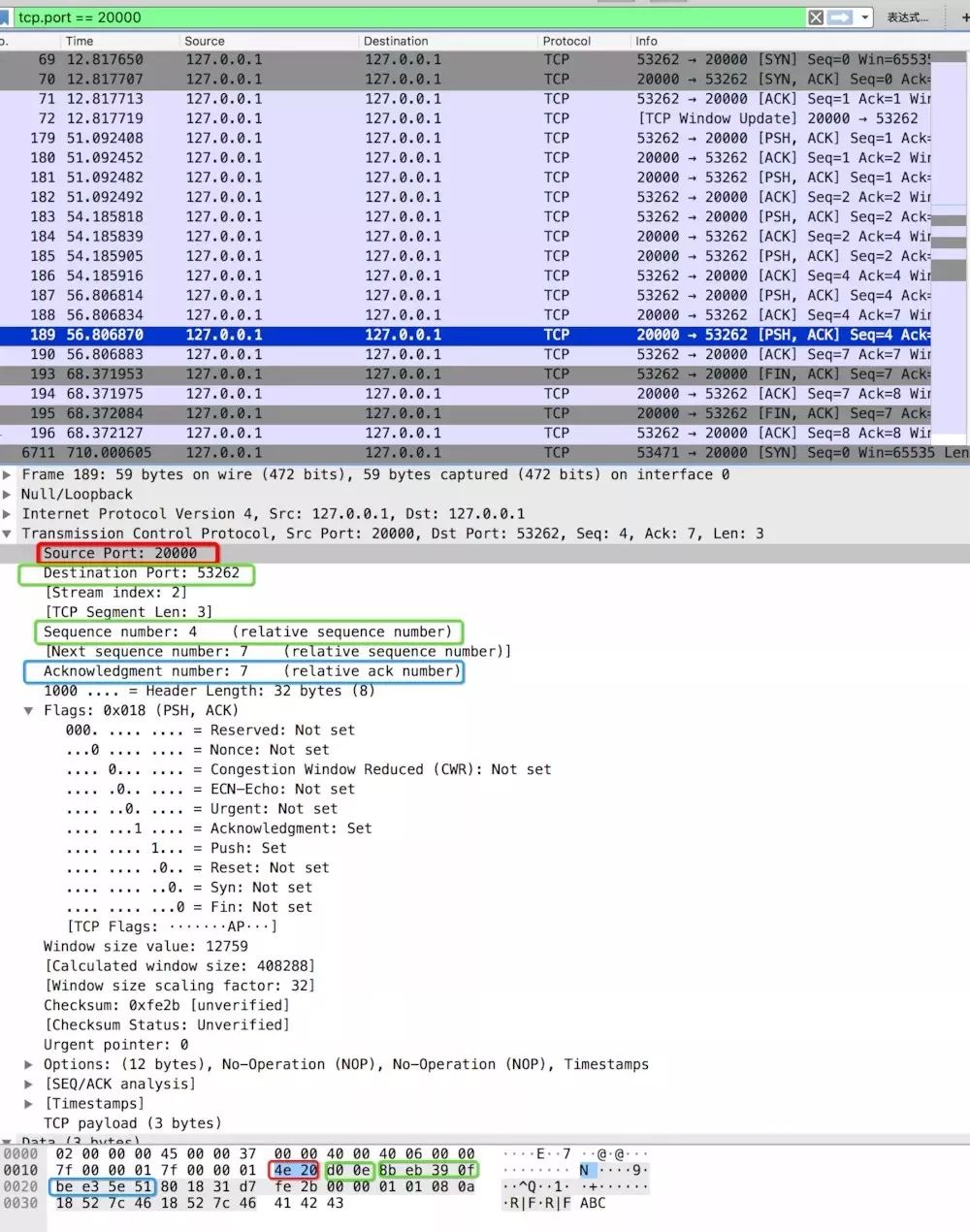The height and width of the screenshot is (1232, 970).
Task: Expand the Internet Protocol Version 4 node
Action: tap(8, 514)
